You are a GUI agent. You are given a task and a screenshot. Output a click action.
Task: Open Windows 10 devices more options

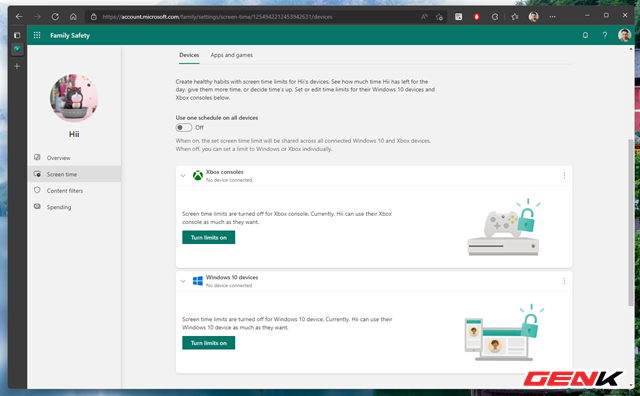(564, 281)
